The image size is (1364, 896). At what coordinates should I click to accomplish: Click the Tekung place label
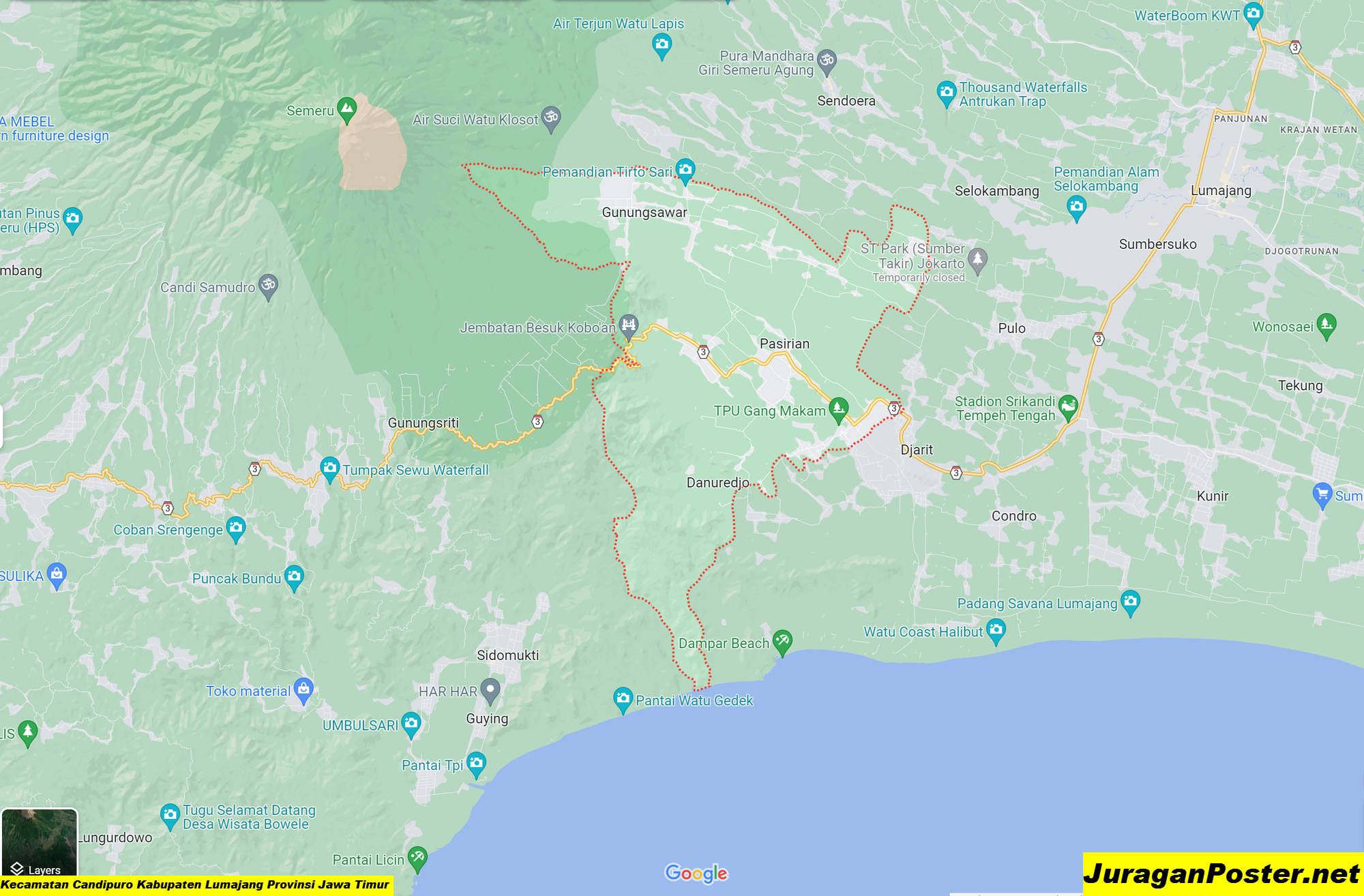[x=1300, y=386]
